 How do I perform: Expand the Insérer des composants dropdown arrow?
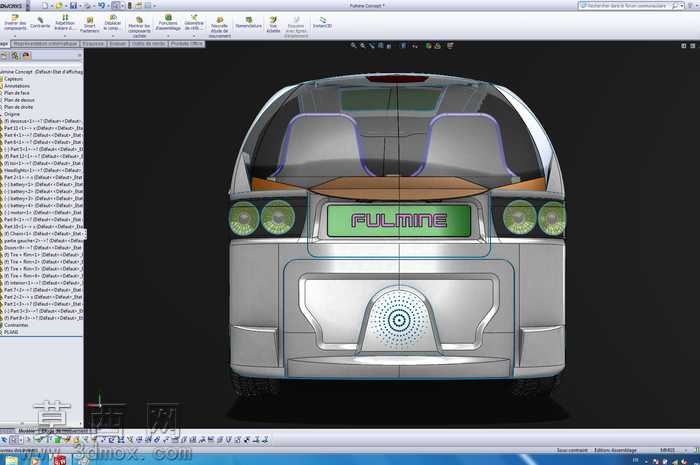(x=15, y=35)
